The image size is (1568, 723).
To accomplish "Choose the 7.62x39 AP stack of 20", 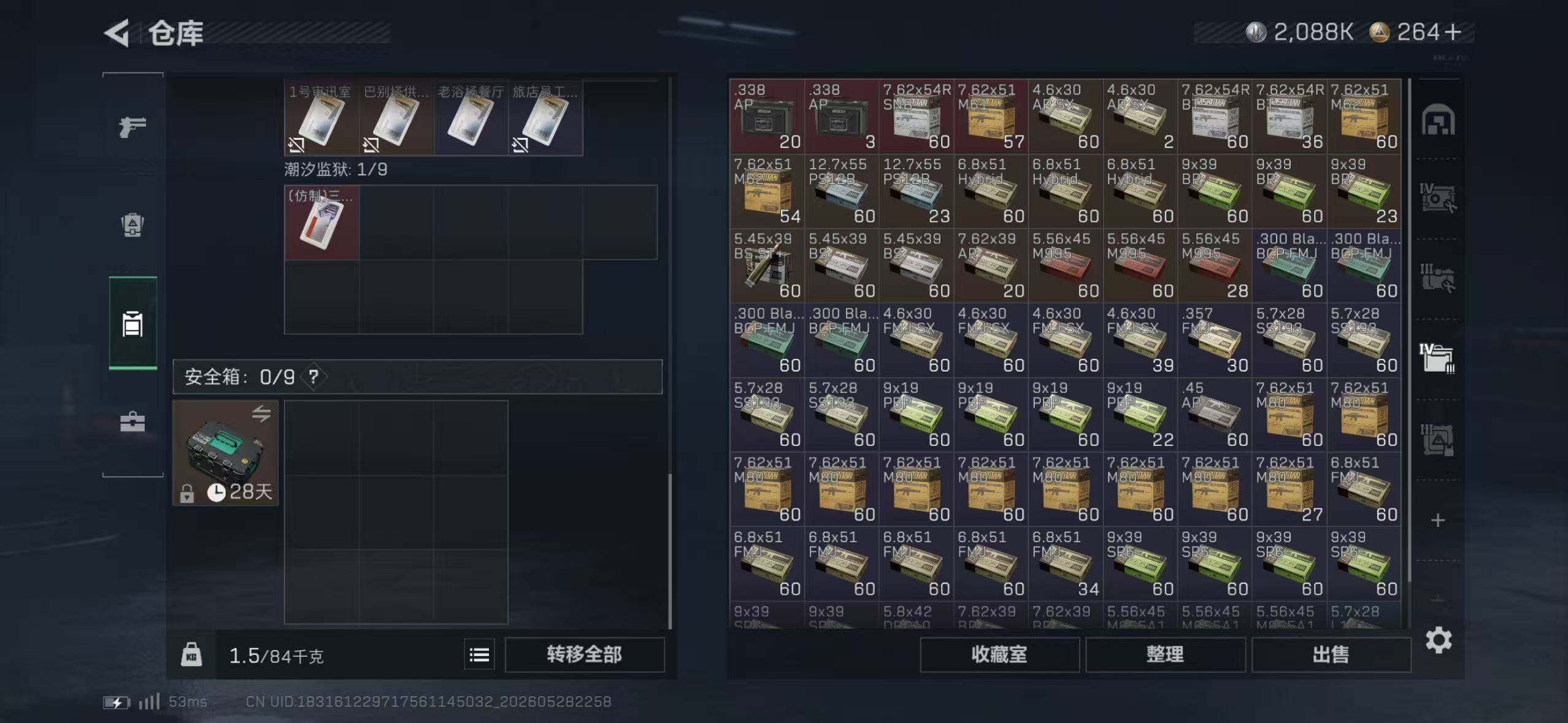I will [x=991, y=266].
